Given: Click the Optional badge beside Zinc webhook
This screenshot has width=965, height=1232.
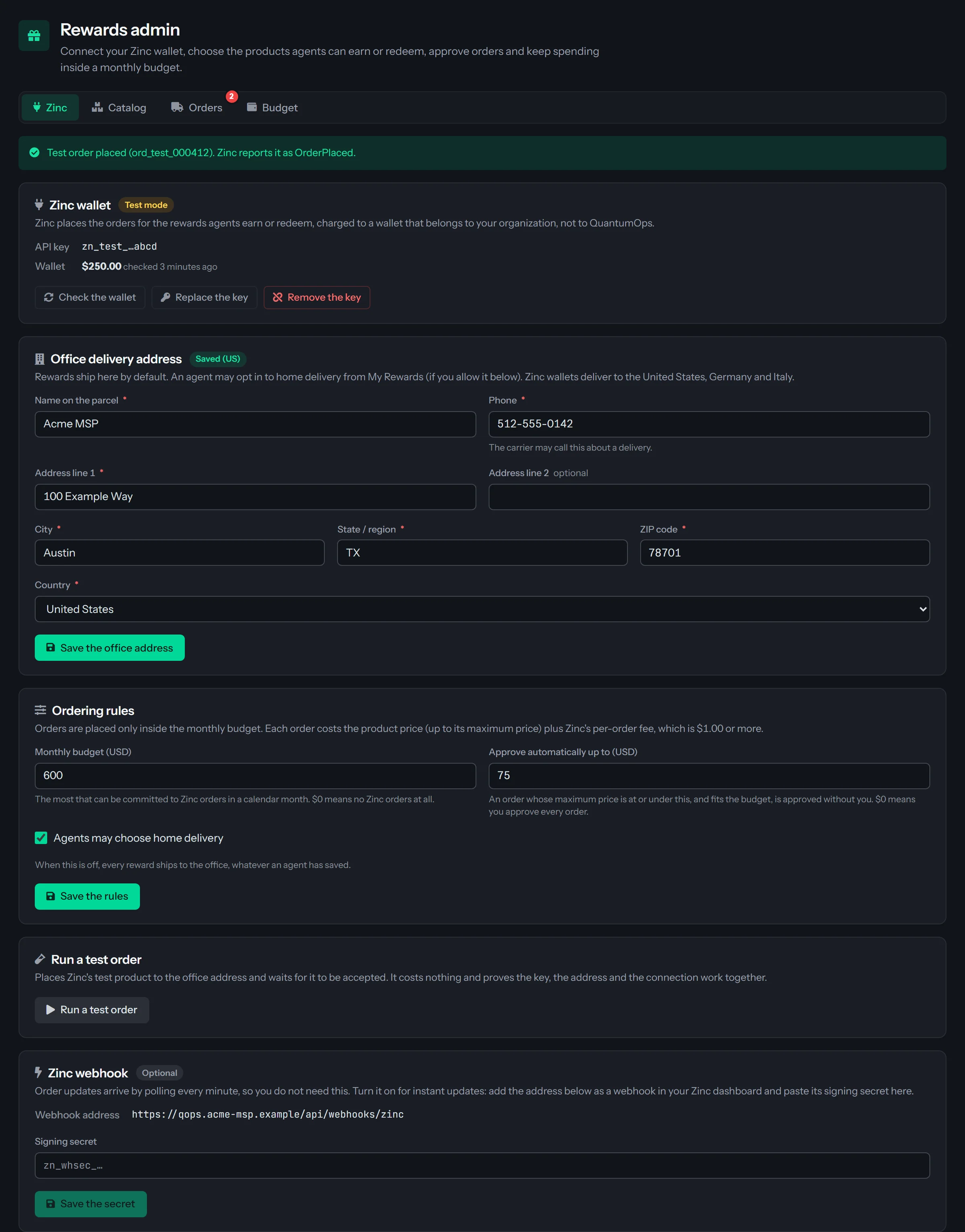Looking at the screenshot, I should pyautogui.click(x=159, y=1073).
